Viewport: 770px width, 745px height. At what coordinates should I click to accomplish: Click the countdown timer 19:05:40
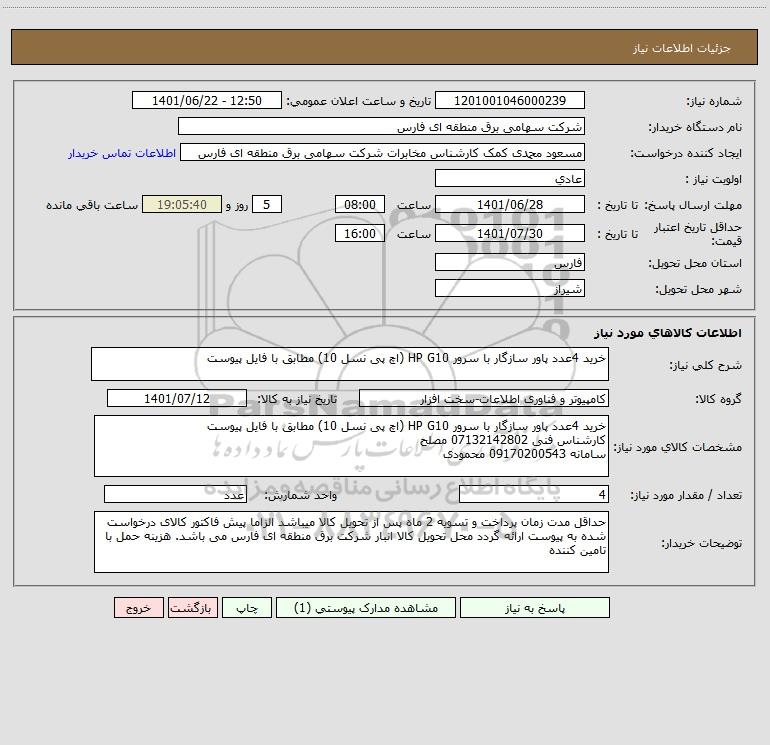click(182, 204)
